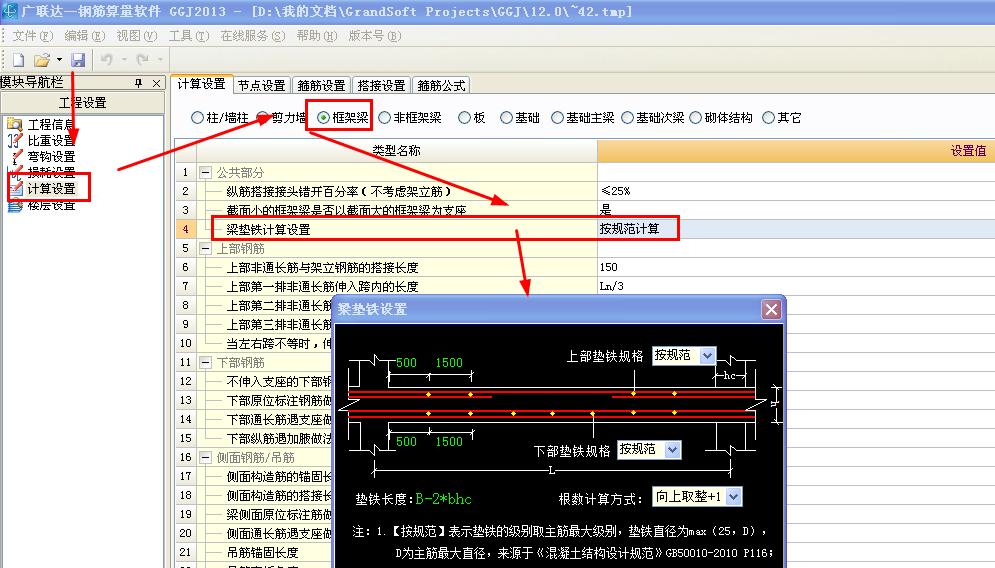Select 弯钩设置 in the navigation panel
995x568 pixels.
51,156
